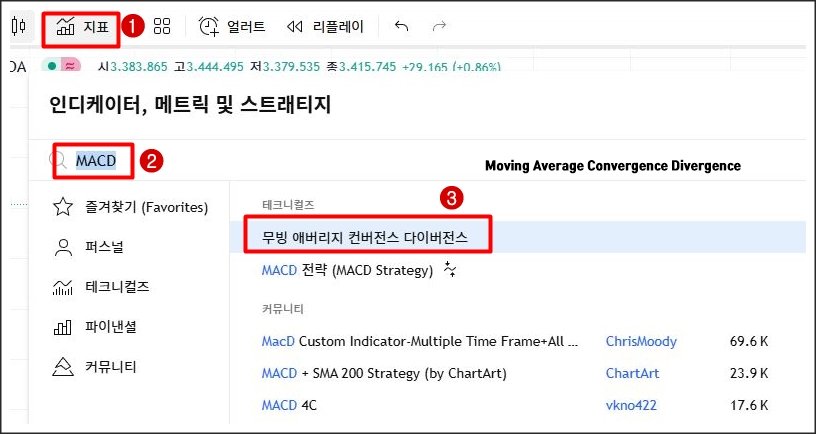Click the close price value 3,415.745

pos(367,67)
